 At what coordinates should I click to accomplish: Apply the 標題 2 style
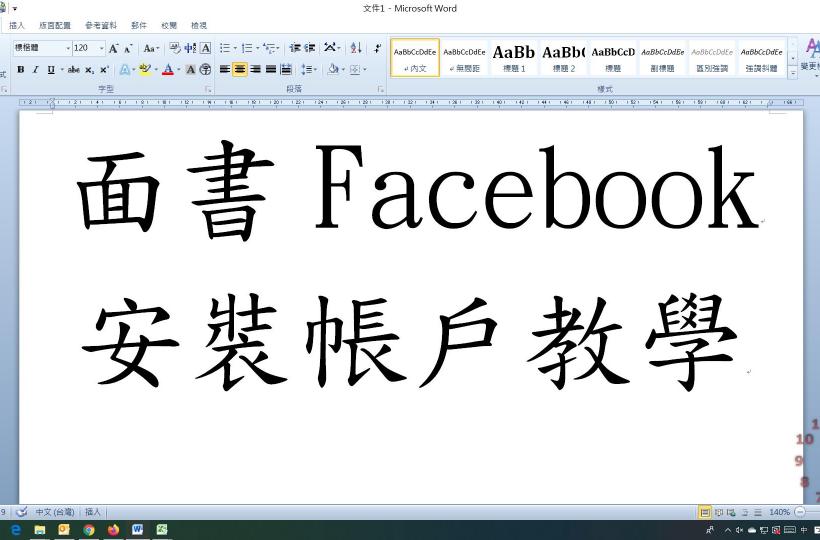563,58
